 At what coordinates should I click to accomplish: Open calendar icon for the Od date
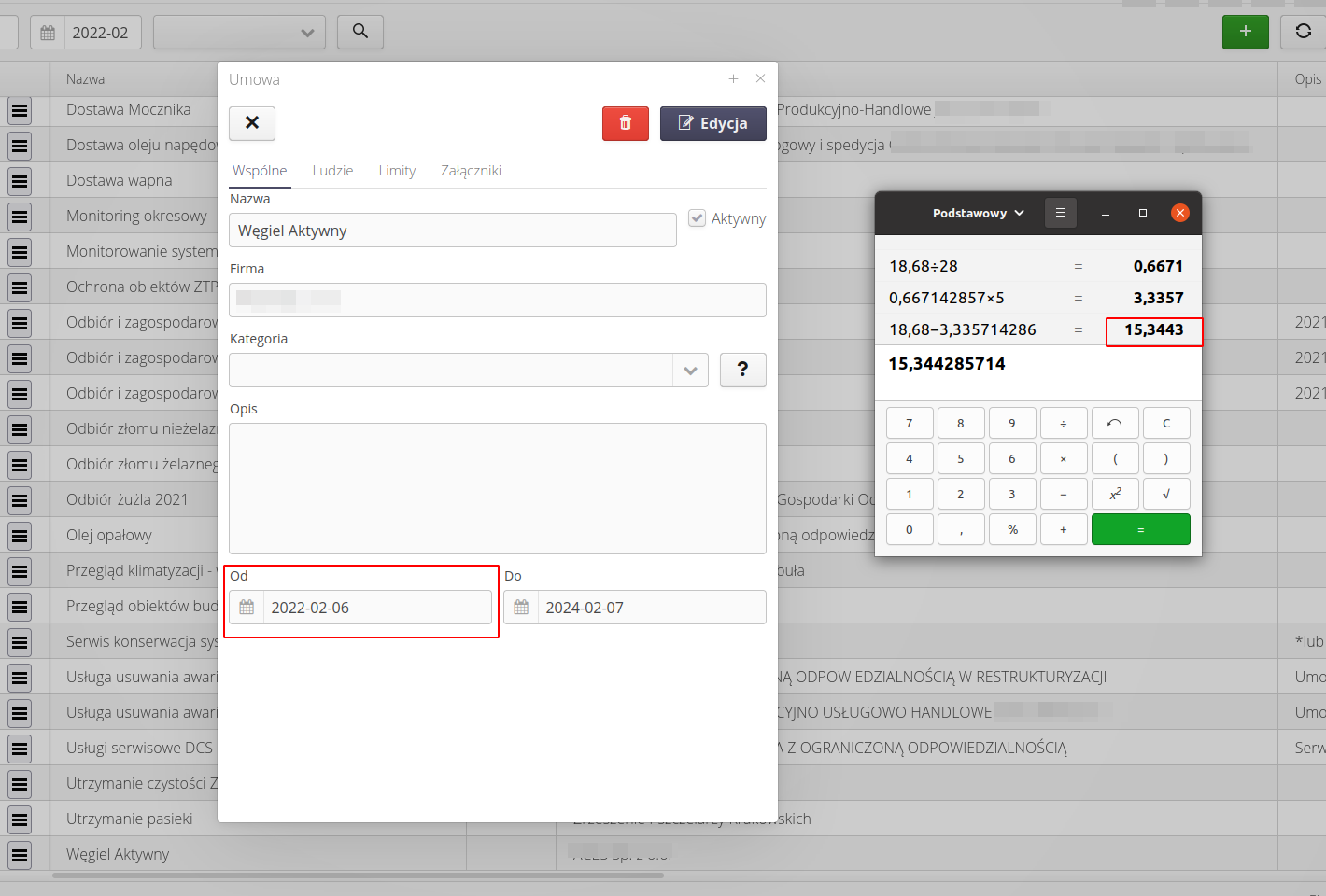[247, 608]
